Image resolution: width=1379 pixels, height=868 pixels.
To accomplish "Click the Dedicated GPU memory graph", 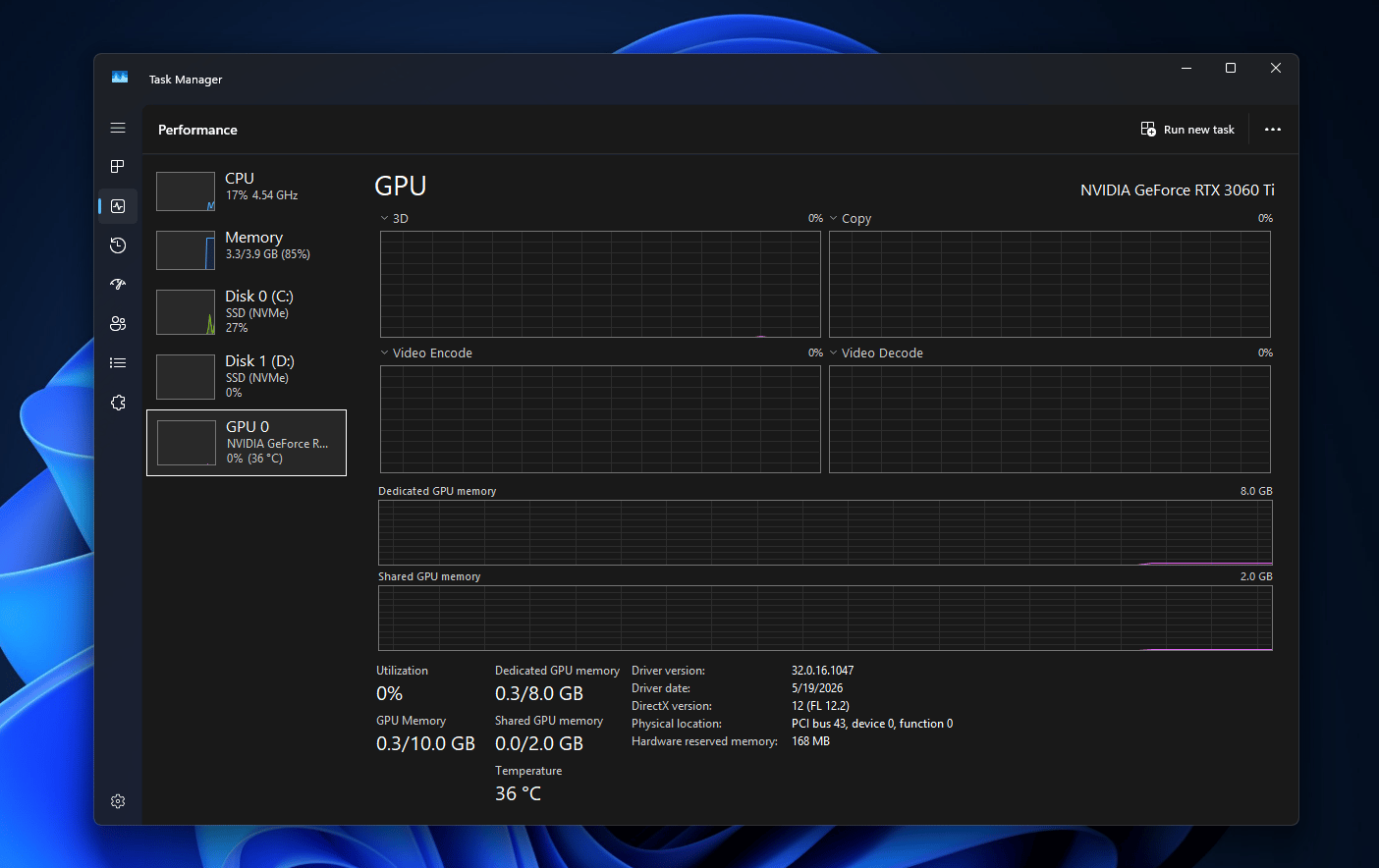I will click(x=825, y=533).
